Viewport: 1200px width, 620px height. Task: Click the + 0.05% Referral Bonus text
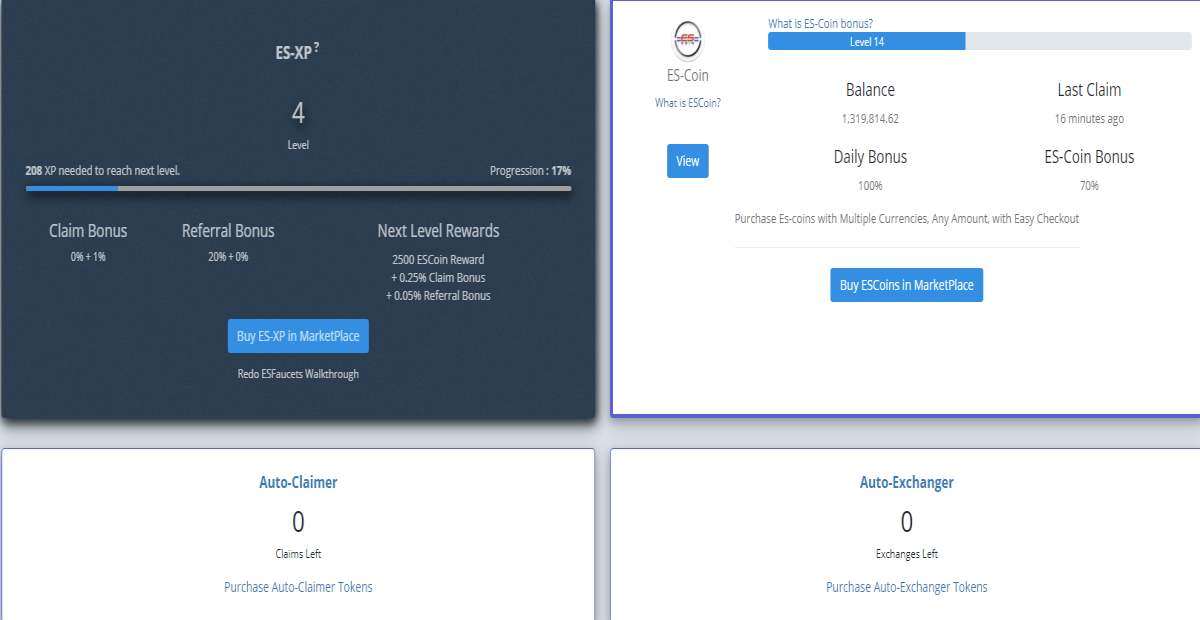pyautogui.click(x=438, y=296)
